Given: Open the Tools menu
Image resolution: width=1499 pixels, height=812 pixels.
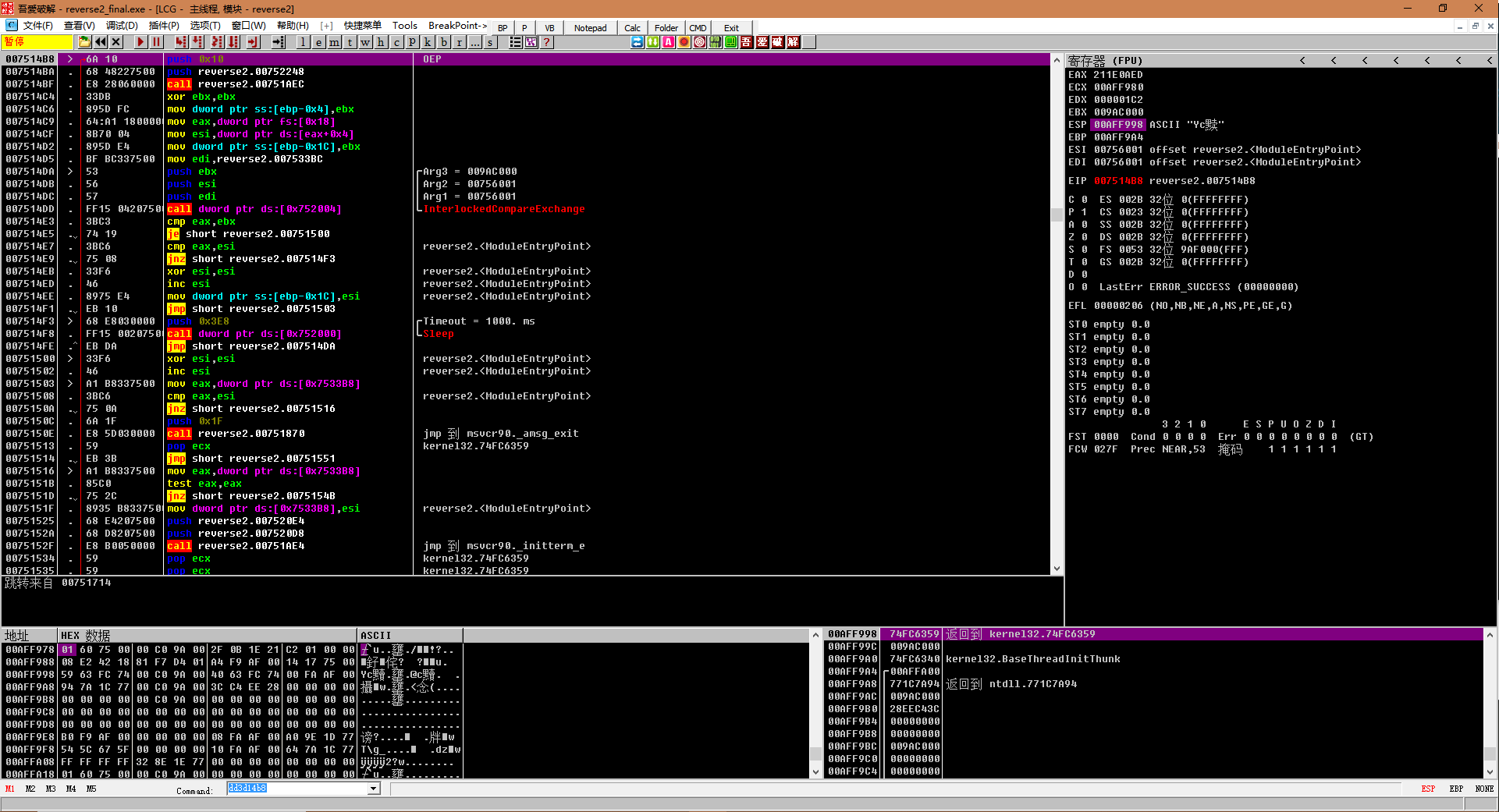Looking at the screenshot, I should [x=404, y=26].
